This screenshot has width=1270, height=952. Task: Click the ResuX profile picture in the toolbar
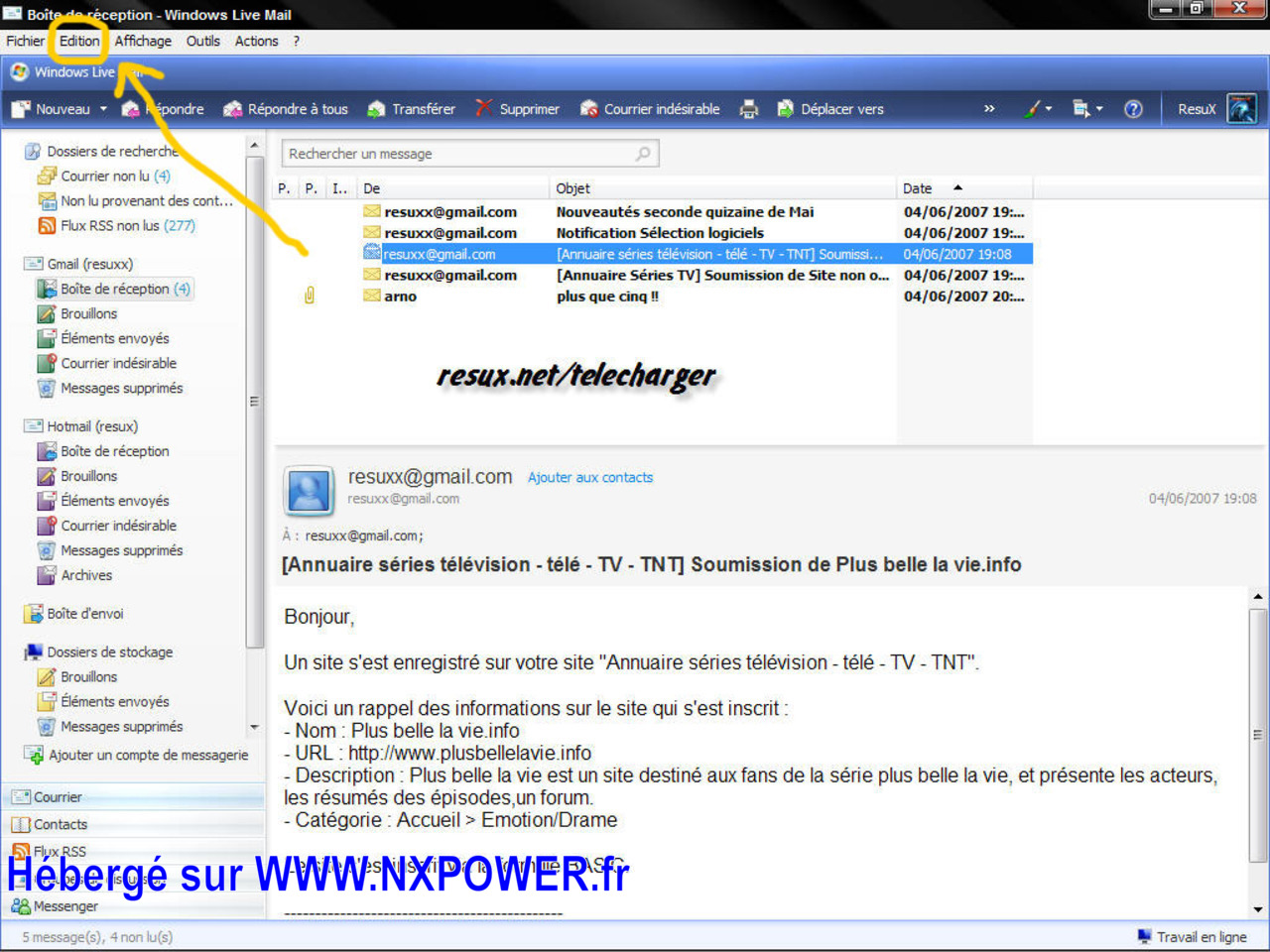tap(1242, 109)
